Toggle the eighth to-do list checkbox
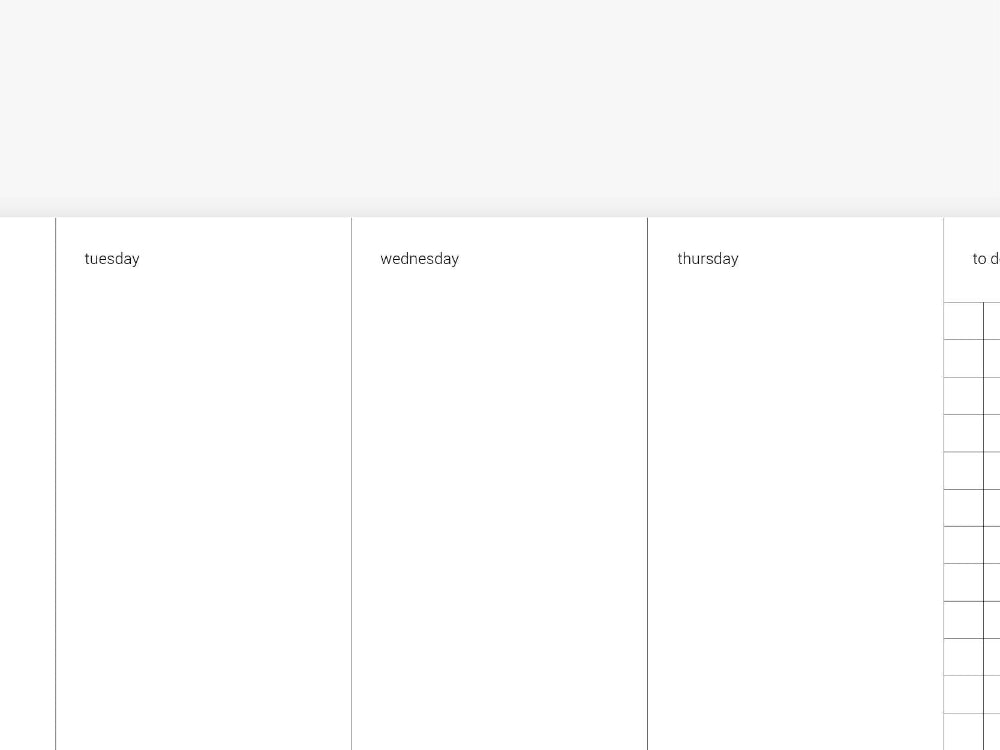 pos(964,583)
